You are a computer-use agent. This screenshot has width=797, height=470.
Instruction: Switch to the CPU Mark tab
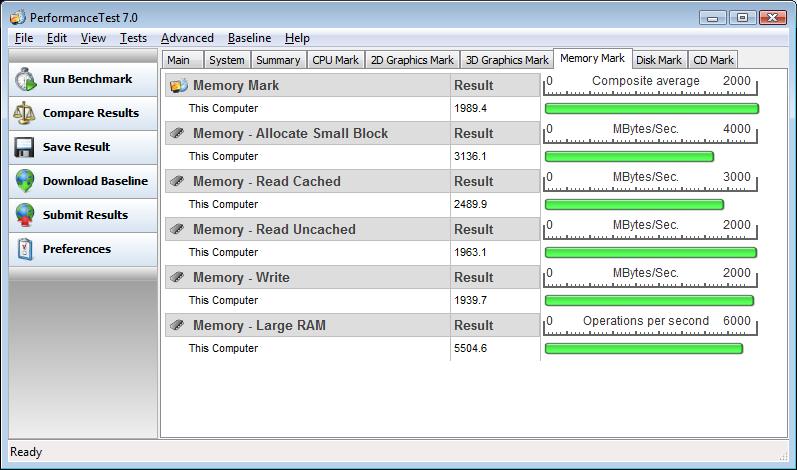(x=335, y=60)
